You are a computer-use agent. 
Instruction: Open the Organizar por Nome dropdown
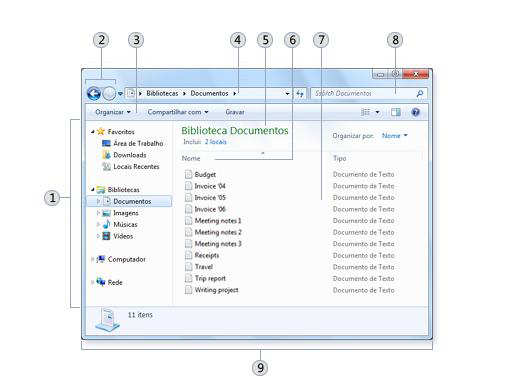pos(394,135)
